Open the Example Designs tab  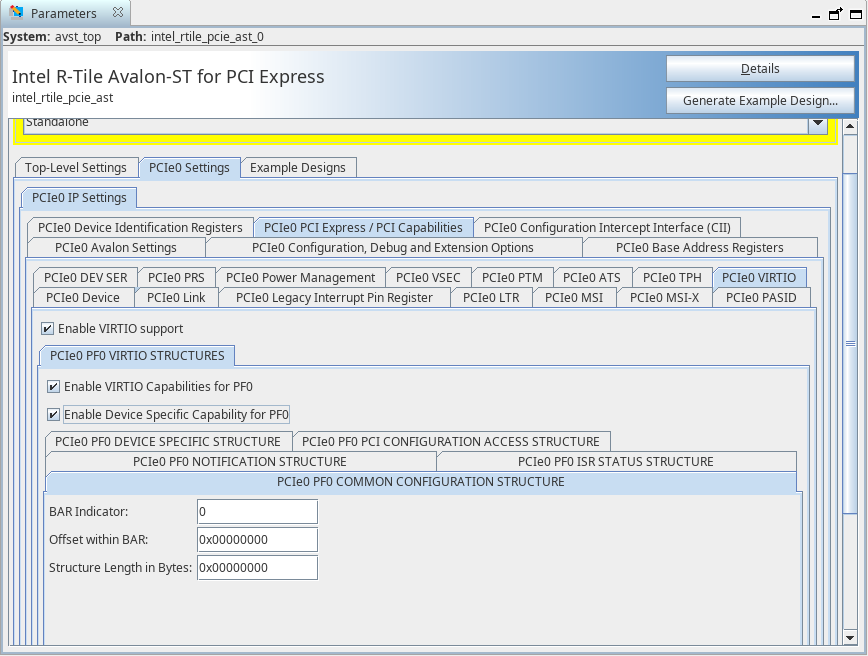[298, 168]
